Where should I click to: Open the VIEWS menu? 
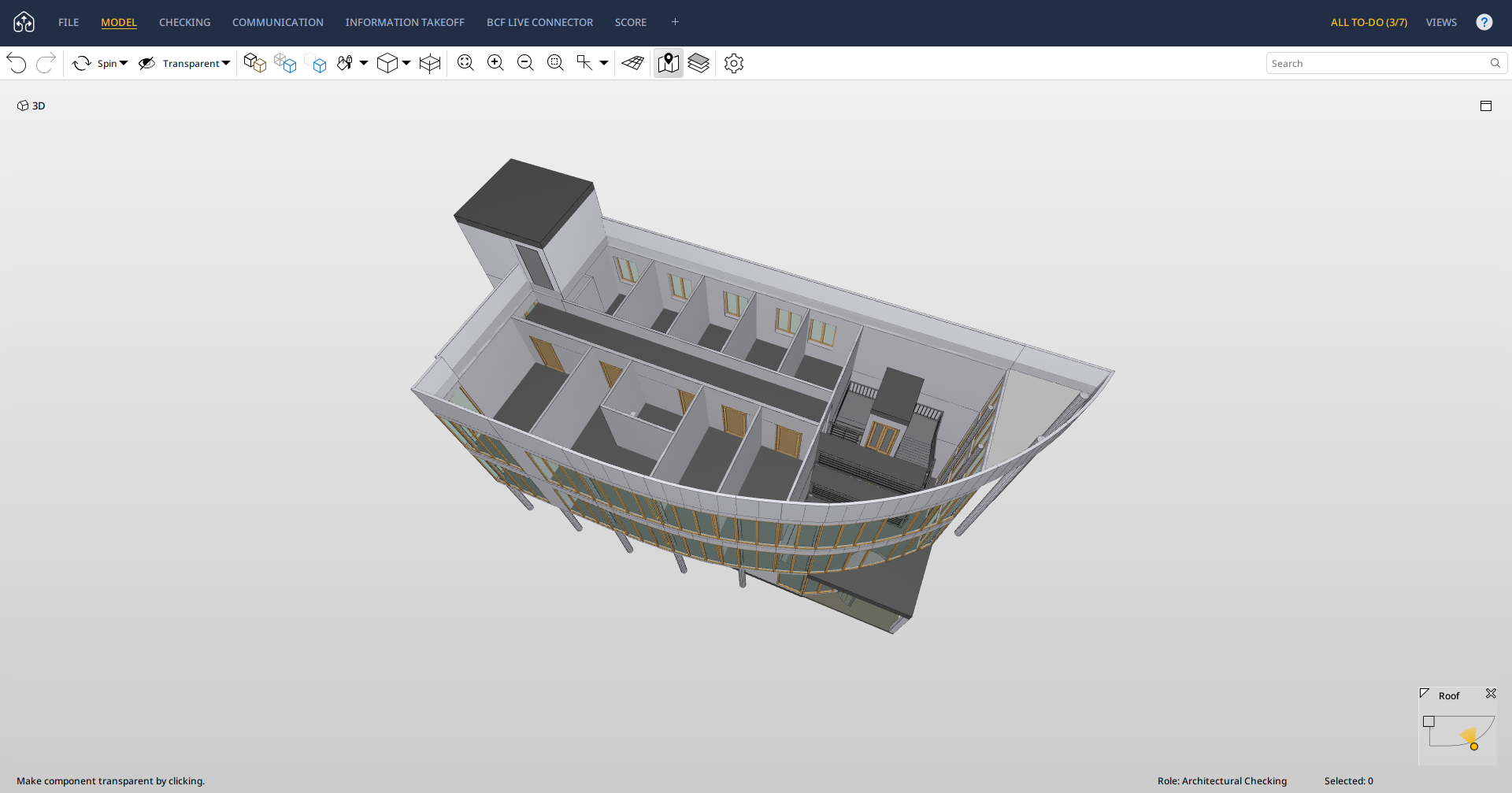[1441, 22]
